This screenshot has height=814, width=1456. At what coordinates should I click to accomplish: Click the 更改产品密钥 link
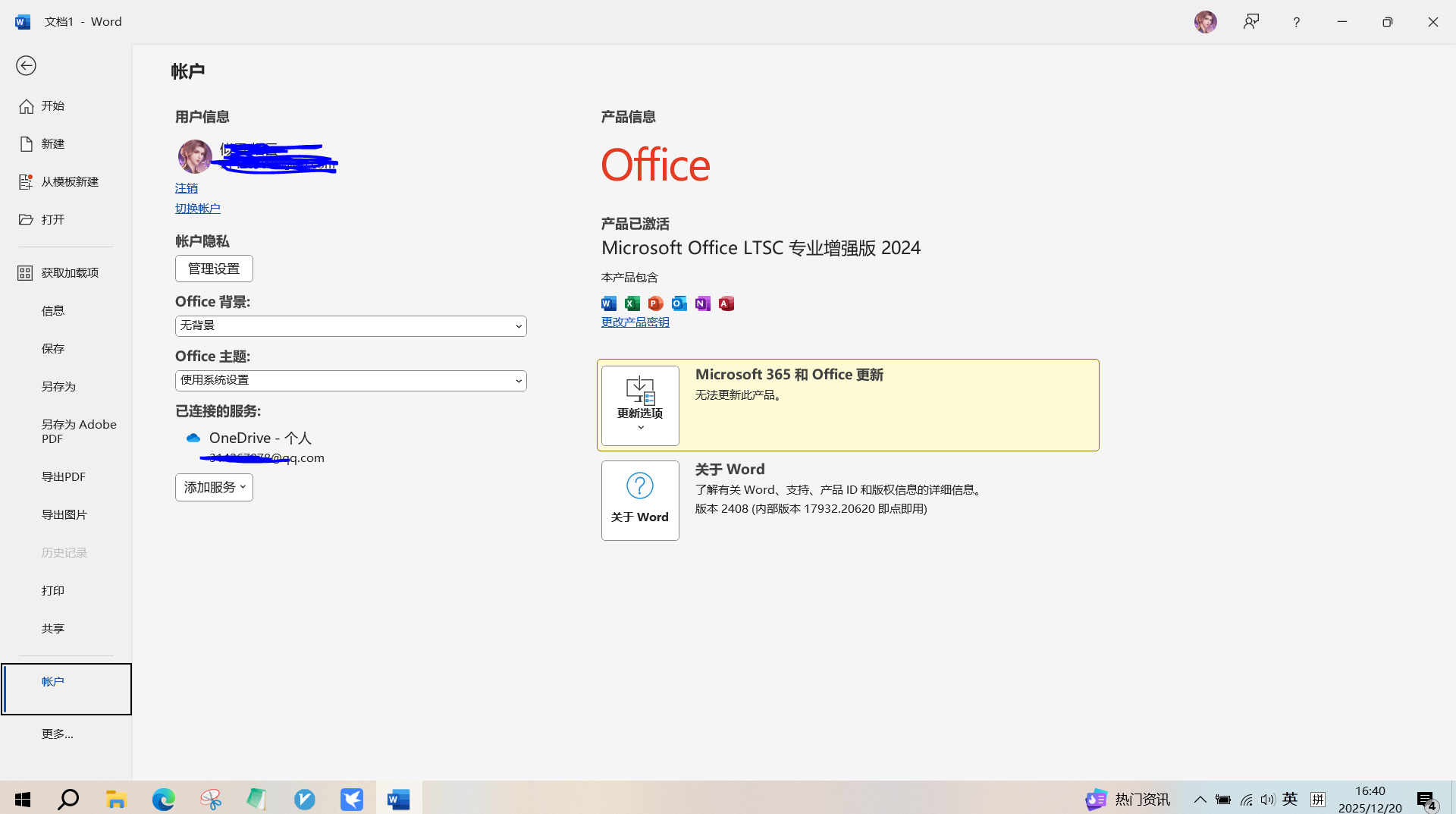tap(635, 322)
